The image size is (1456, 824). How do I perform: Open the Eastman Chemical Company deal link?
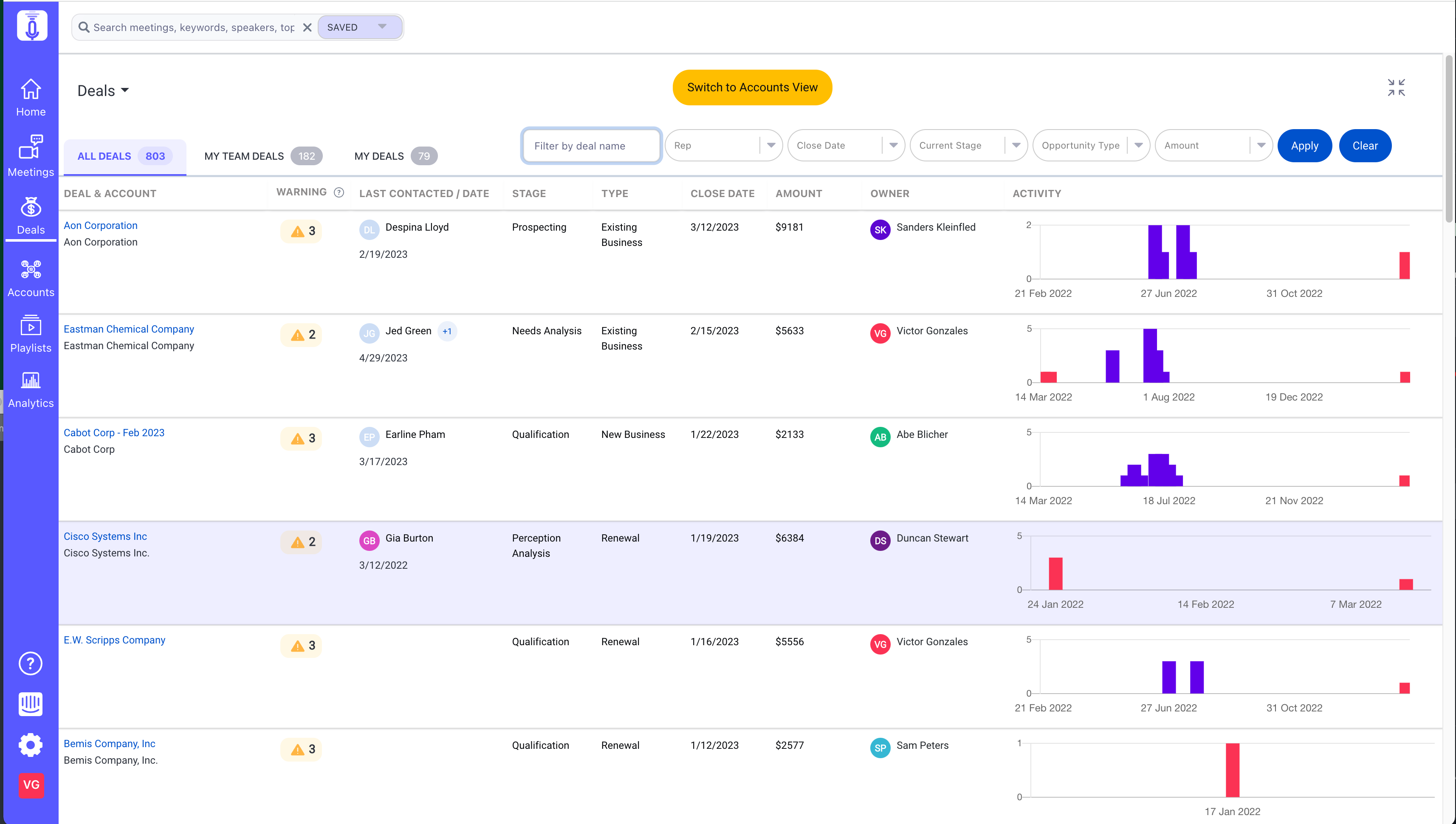pos(129,329)
